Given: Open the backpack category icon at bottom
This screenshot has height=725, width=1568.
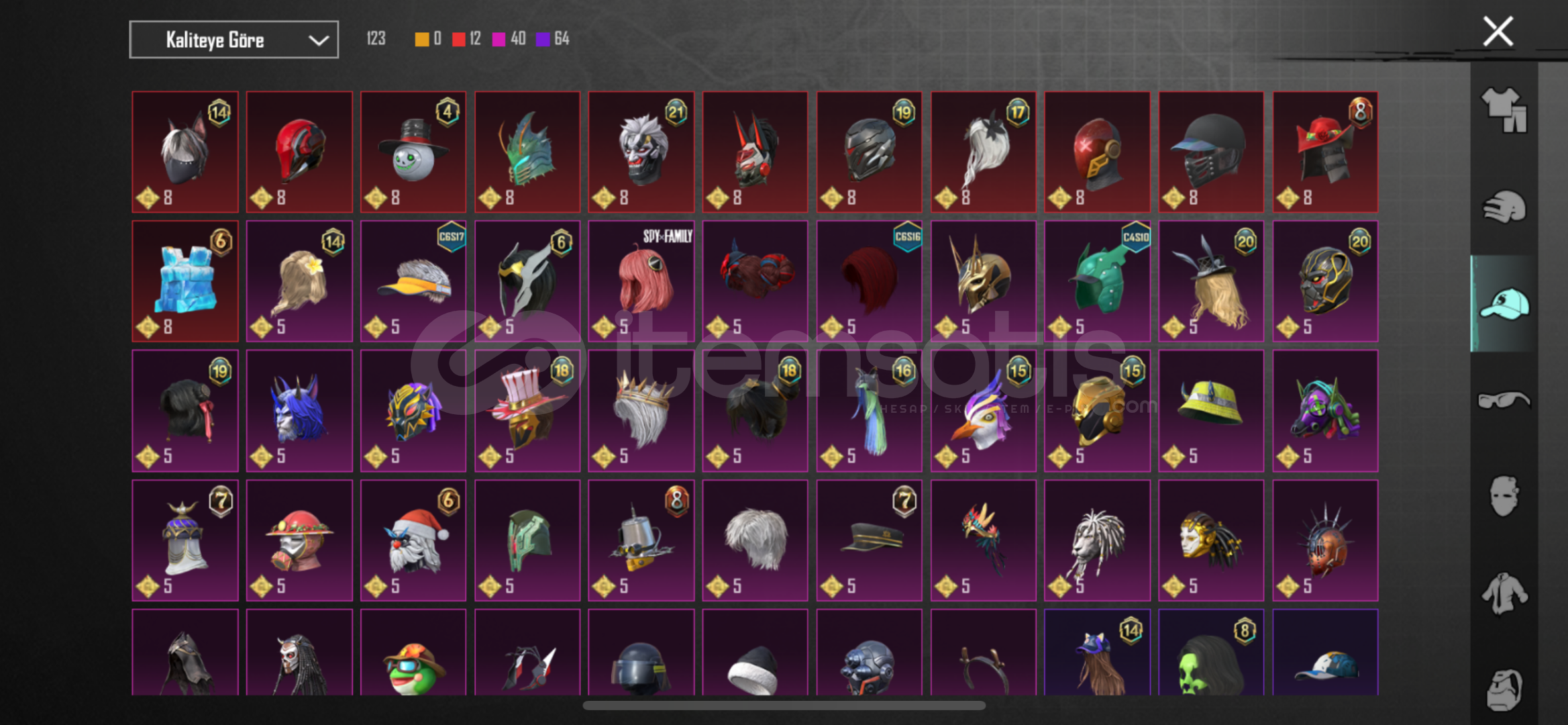Looking at the screenshot, I should [x=1504, y=689].
